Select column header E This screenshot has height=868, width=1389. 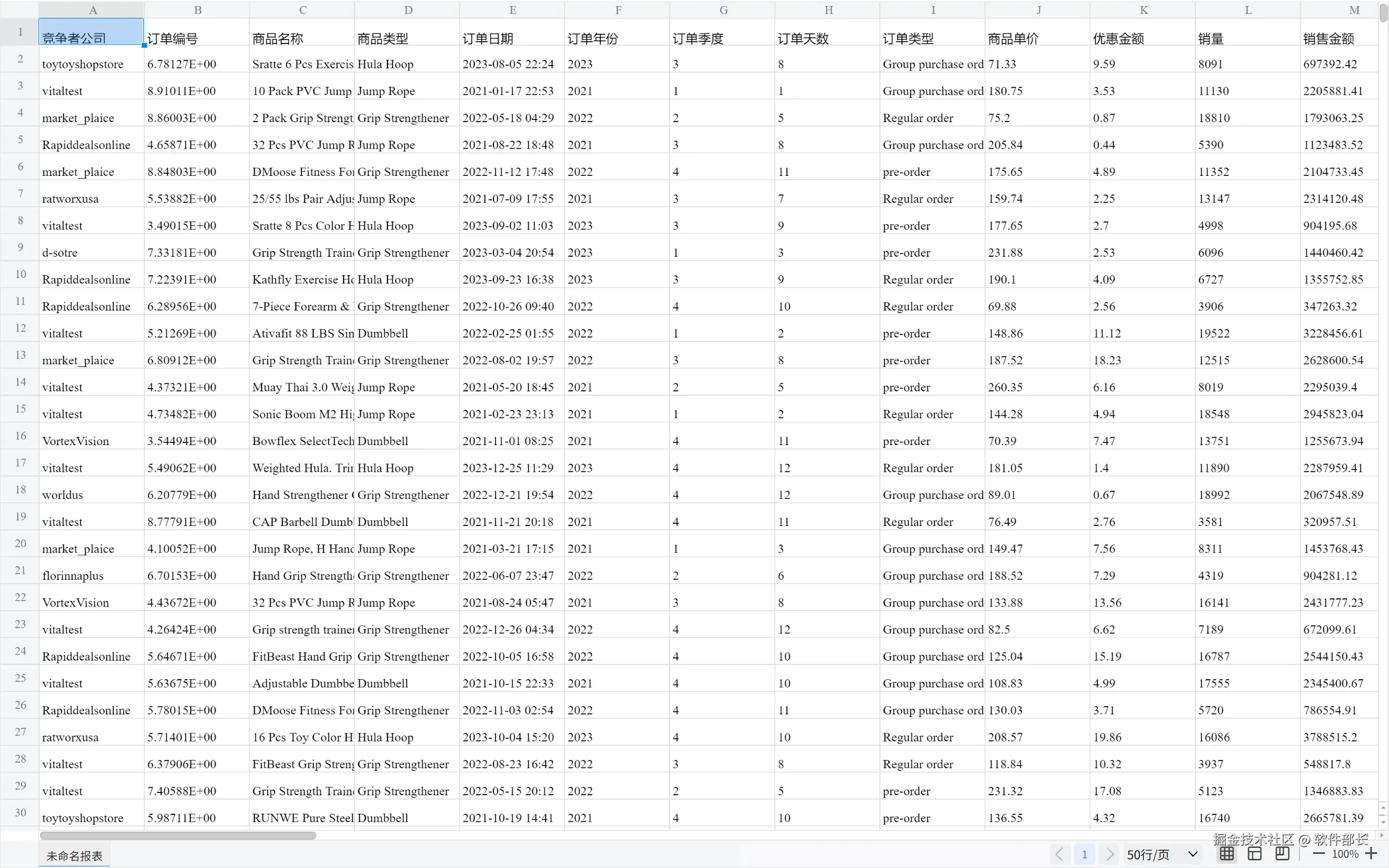click(x=512, y=10)
